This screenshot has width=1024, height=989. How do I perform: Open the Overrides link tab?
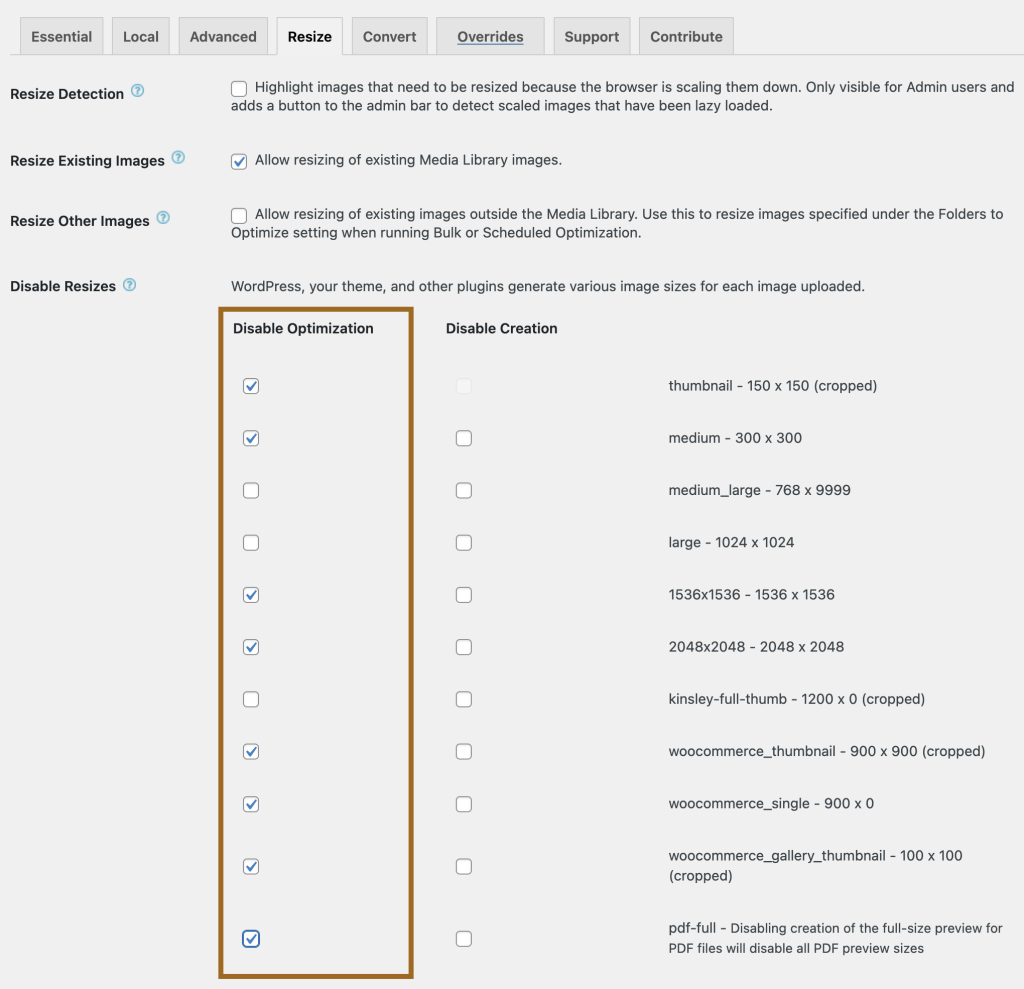point(490,36)
